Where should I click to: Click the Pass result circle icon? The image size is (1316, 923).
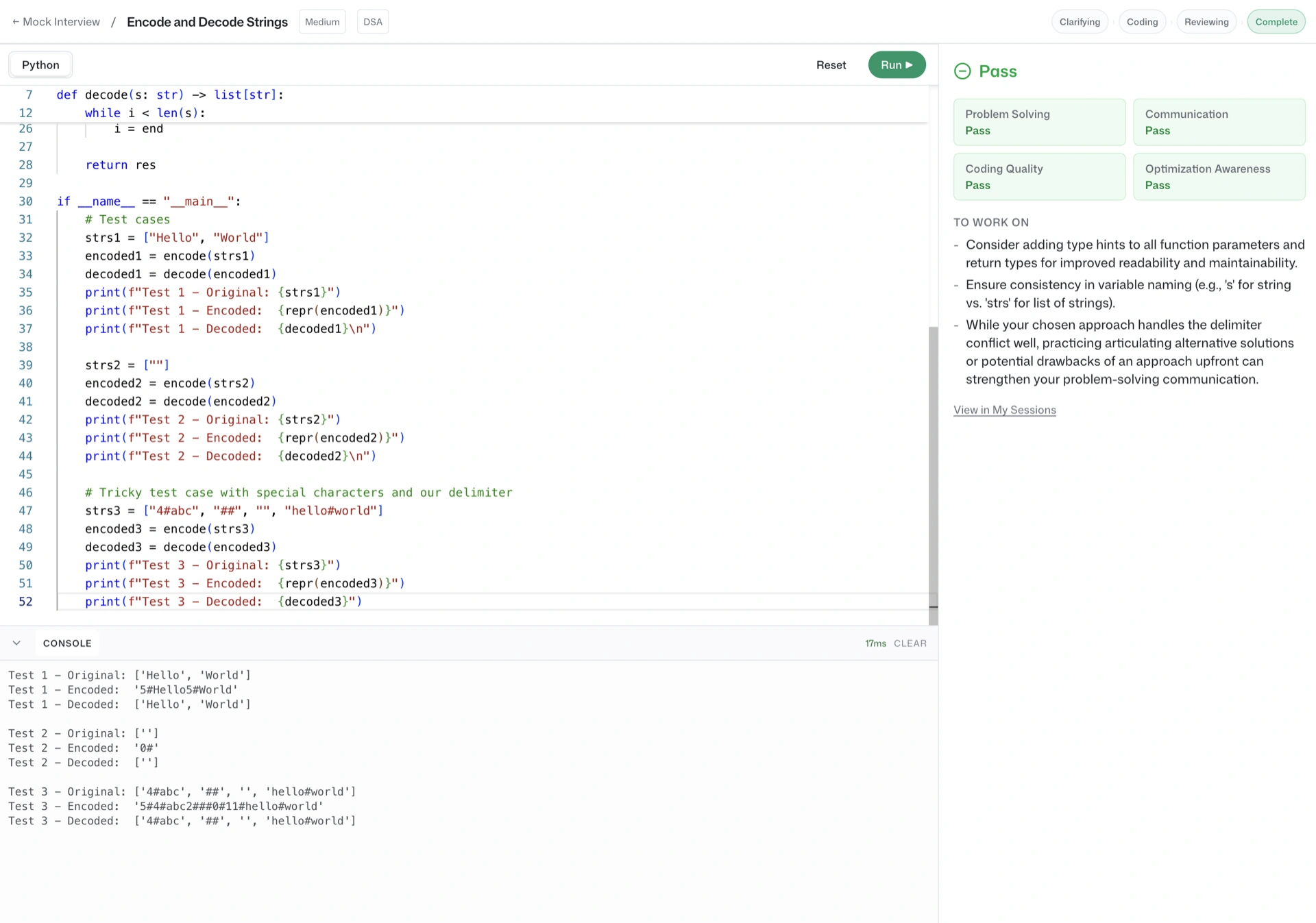[962, 71]
